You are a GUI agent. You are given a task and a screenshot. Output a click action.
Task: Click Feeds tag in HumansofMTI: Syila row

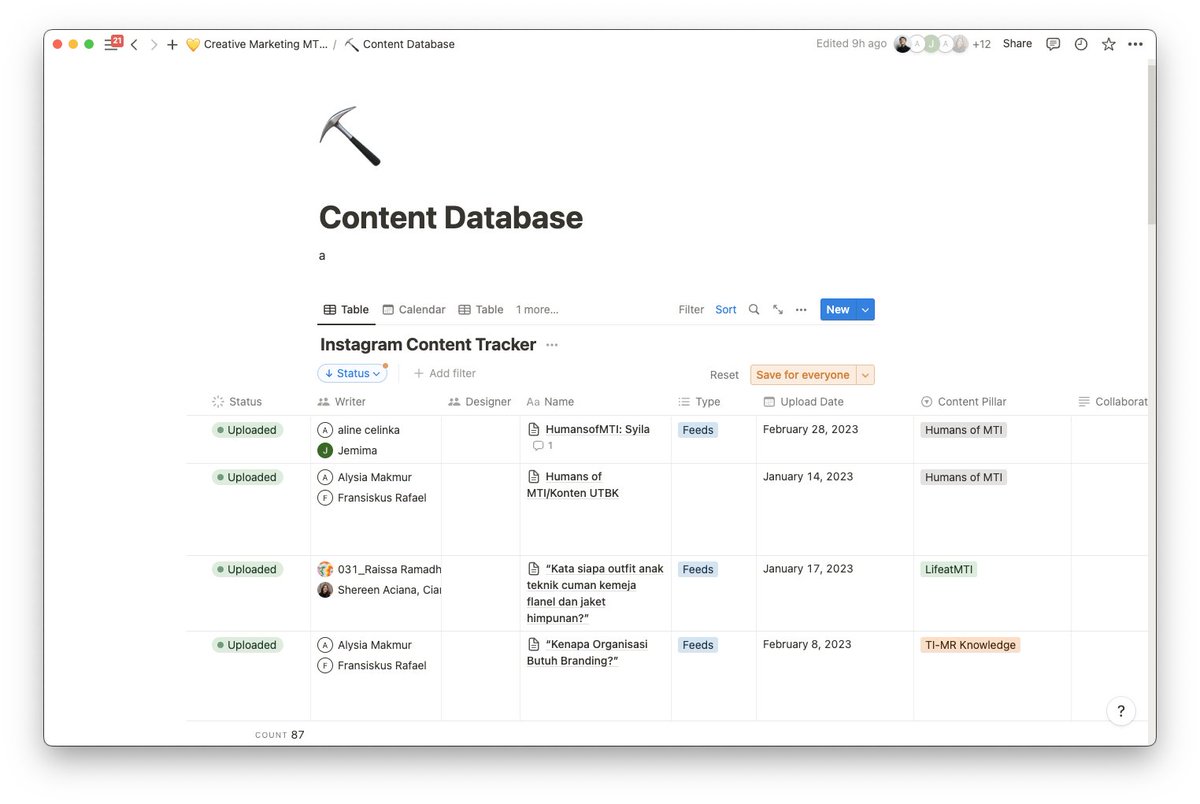point(698,430)
